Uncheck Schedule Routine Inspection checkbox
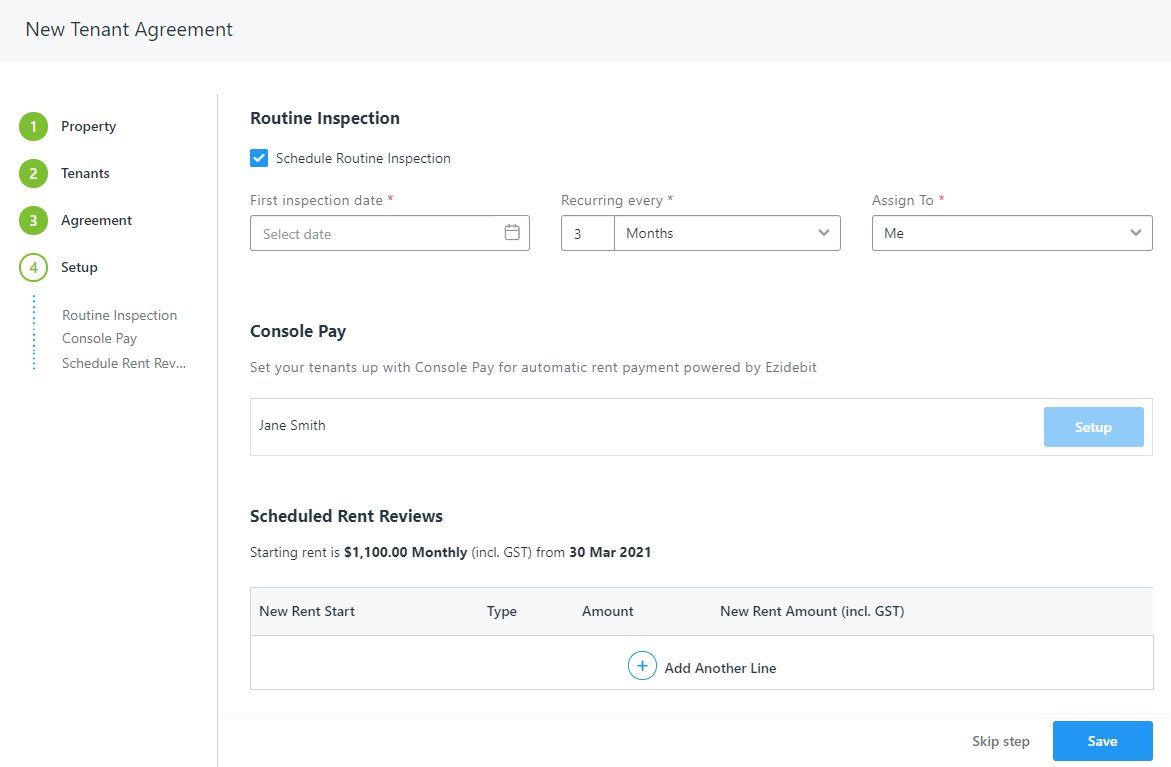The width and height of the screenshot is (1171, 767). click(259, 158)
